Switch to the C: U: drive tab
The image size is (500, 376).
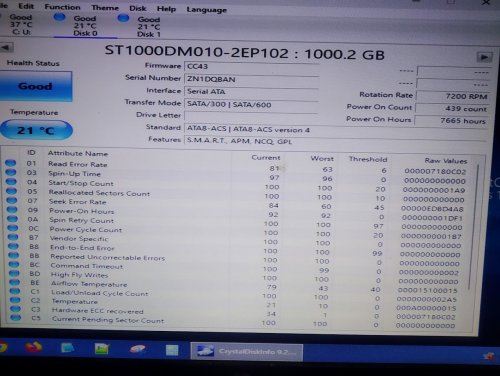pos(21,24)
